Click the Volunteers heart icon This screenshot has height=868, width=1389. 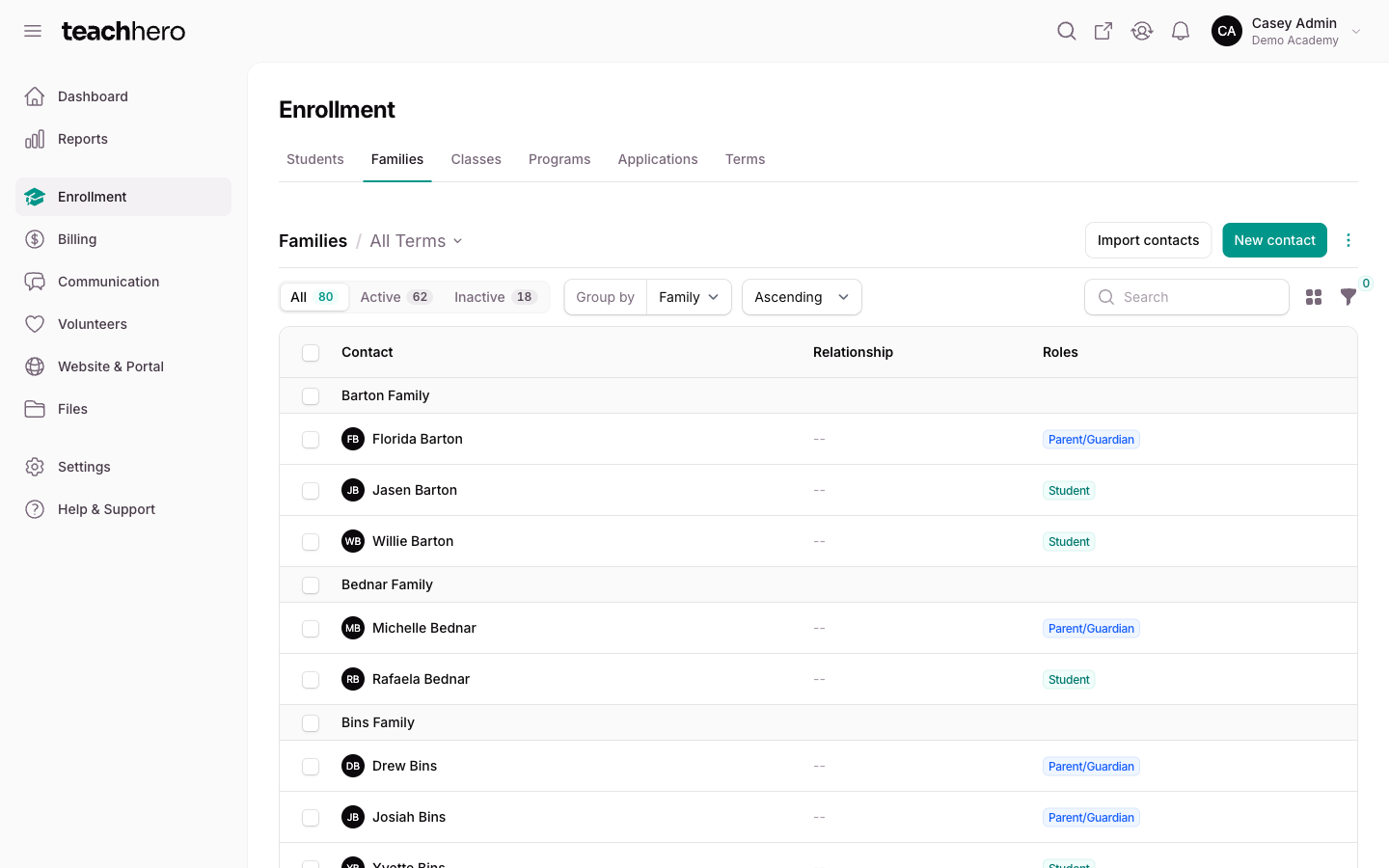coord(35,324)
